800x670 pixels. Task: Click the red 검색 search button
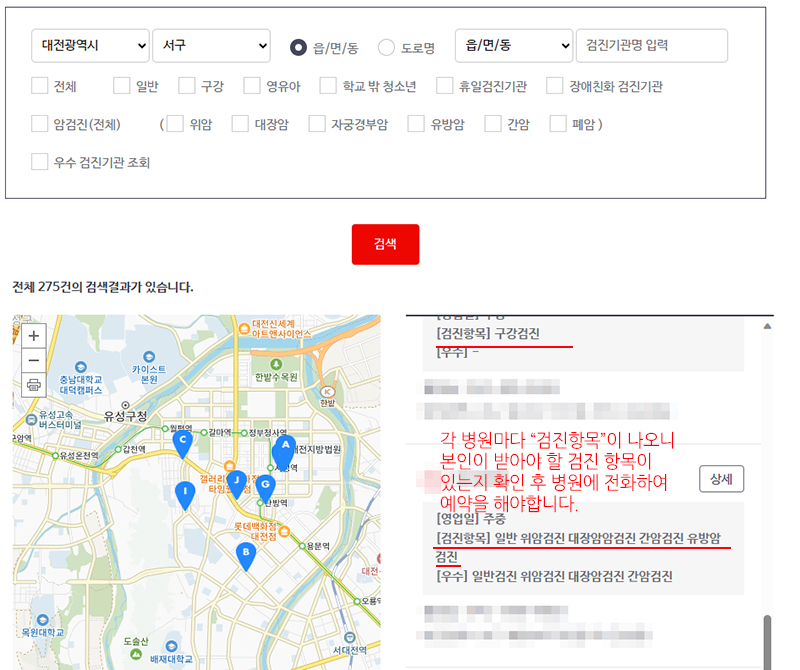coord(385,244)
